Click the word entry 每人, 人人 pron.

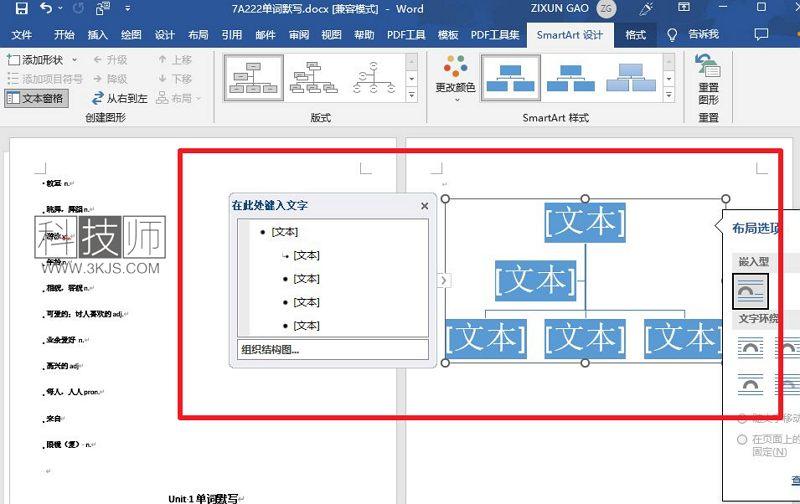74,392
